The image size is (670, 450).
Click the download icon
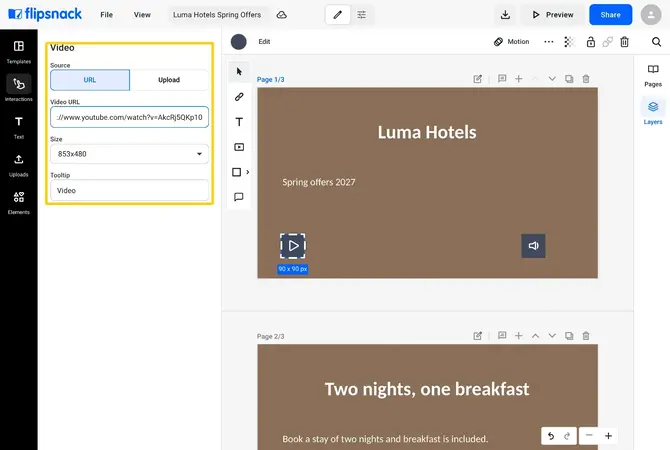[x=505, y=15]
